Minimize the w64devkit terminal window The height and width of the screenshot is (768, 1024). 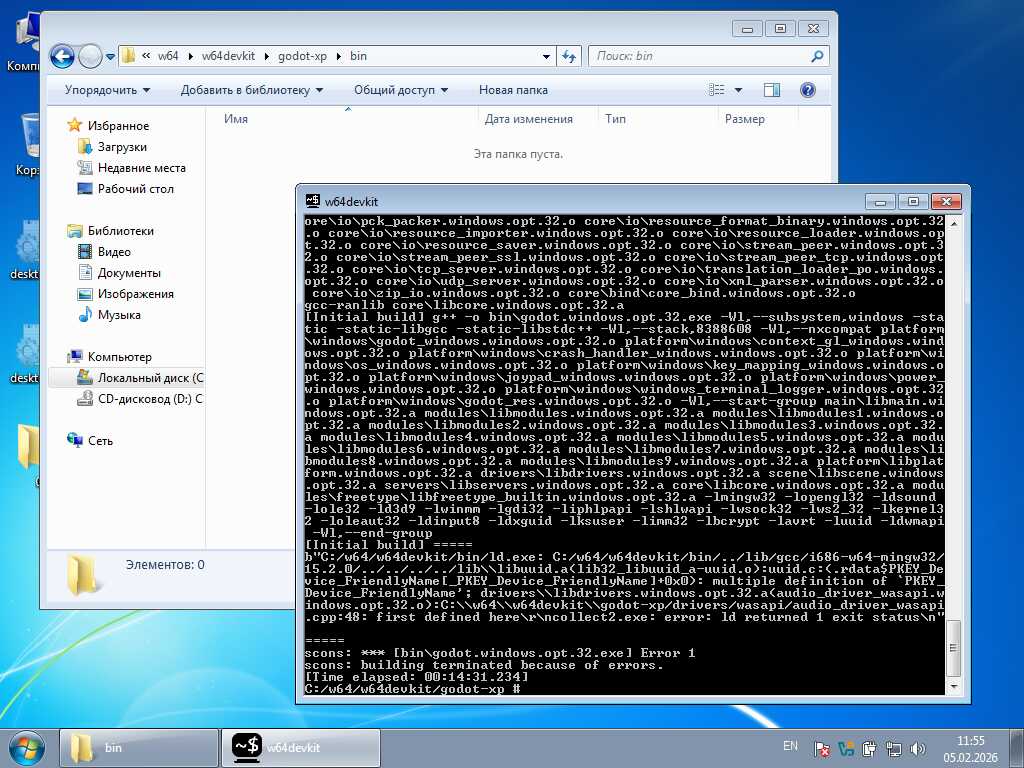pyautogui.click(x=880, y=201)
